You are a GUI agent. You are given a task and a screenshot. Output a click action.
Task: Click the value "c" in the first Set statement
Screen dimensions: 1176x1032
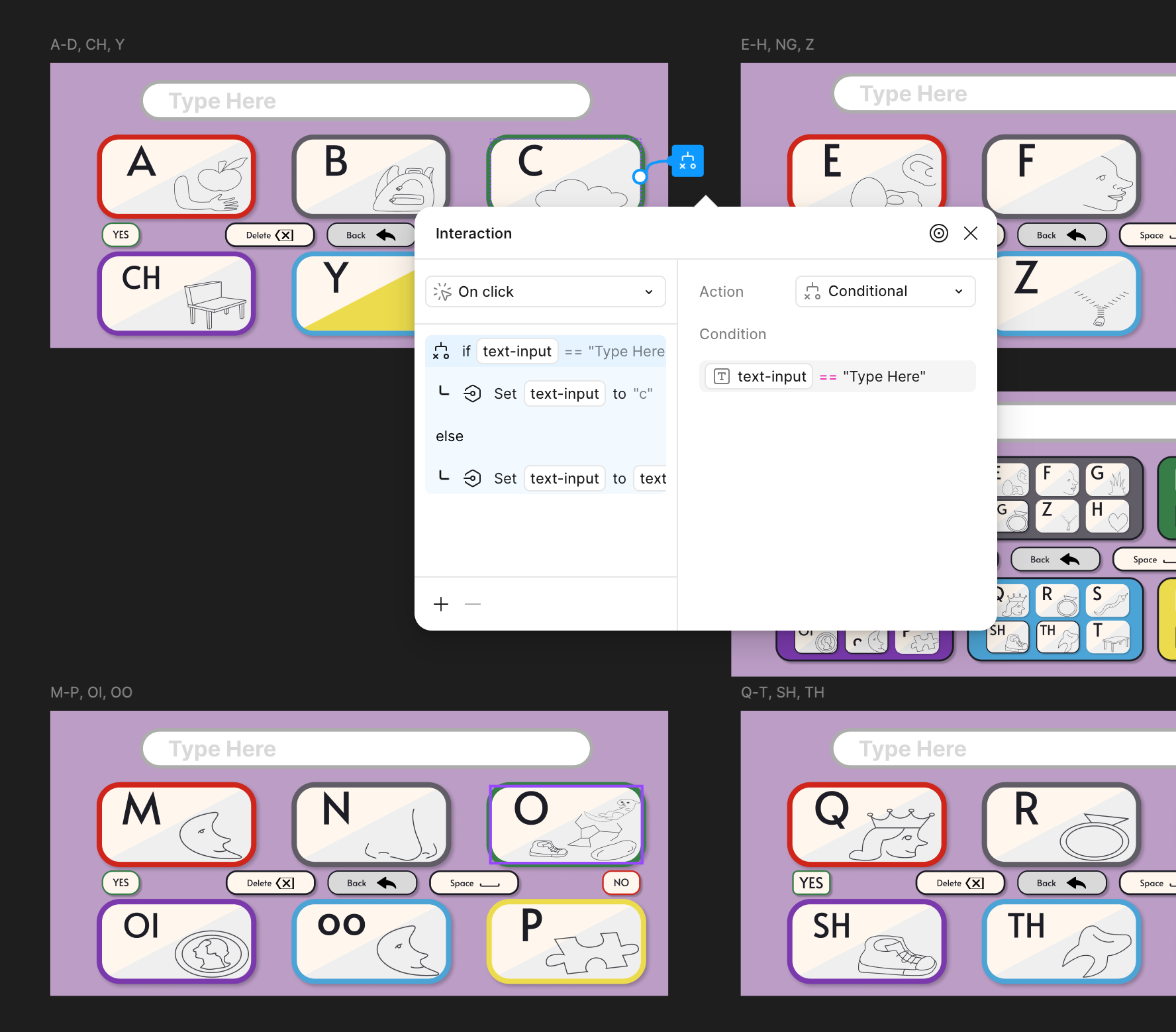tap(643, 393)
